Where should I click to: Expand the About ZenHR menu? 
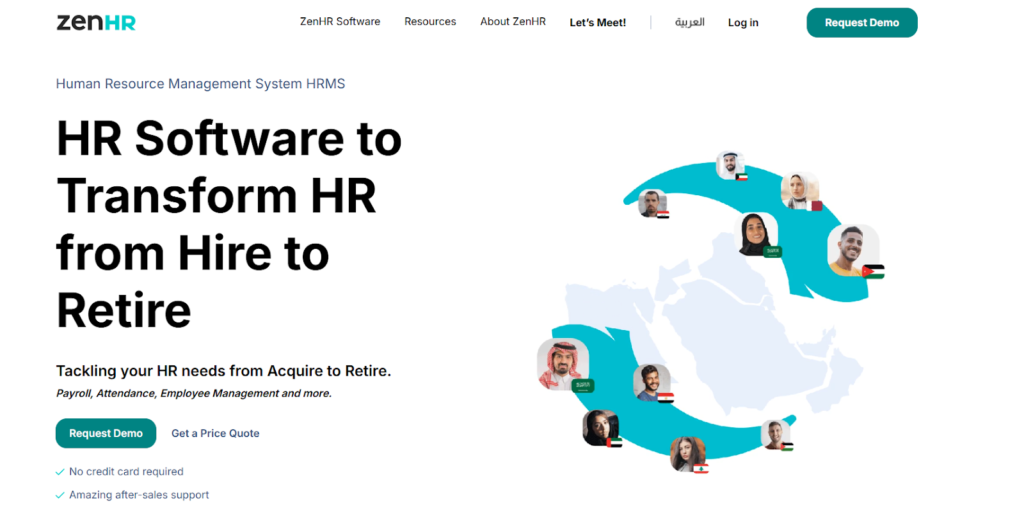coord(513,22)
